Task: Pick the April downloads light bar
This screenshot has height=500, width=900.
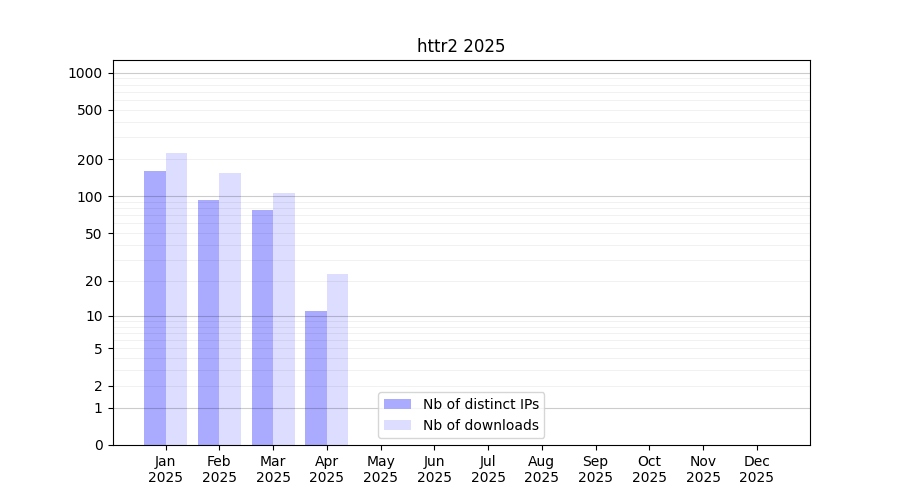Action: click(338, 359)
